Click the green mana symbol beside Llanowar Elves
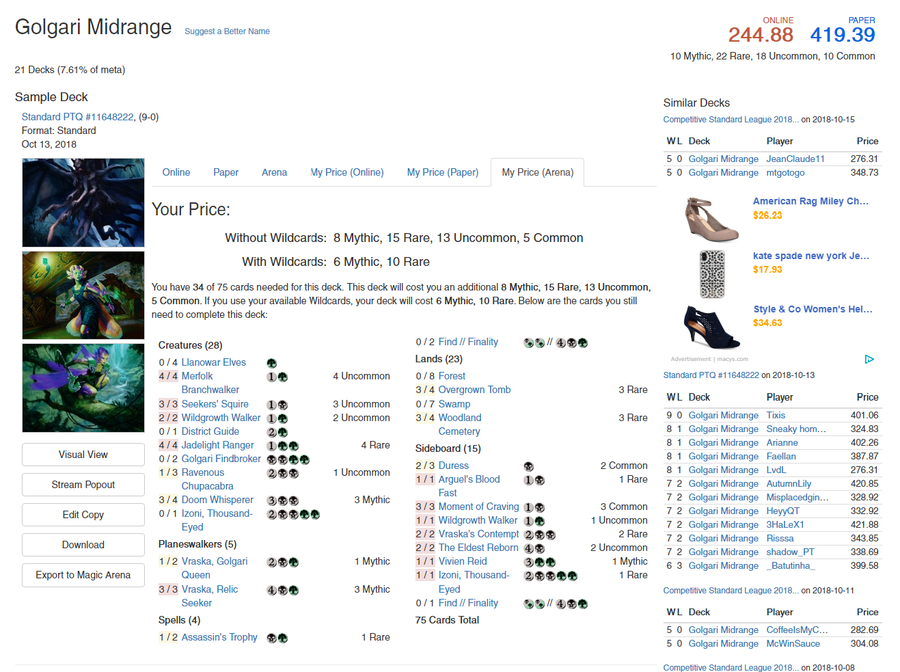Screen dimensions: 900x672 click(x=272, y=363)
